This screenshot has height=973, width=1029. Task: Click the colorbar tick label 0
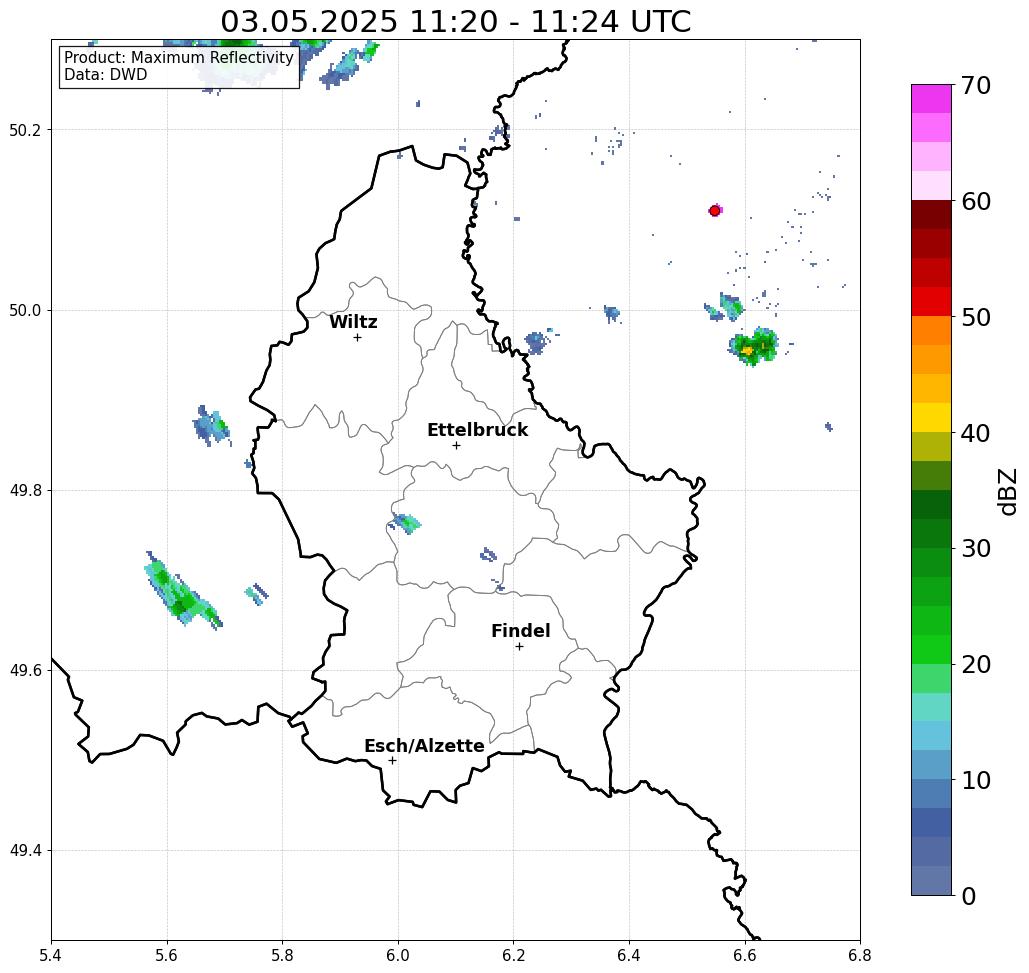(969, 896)
